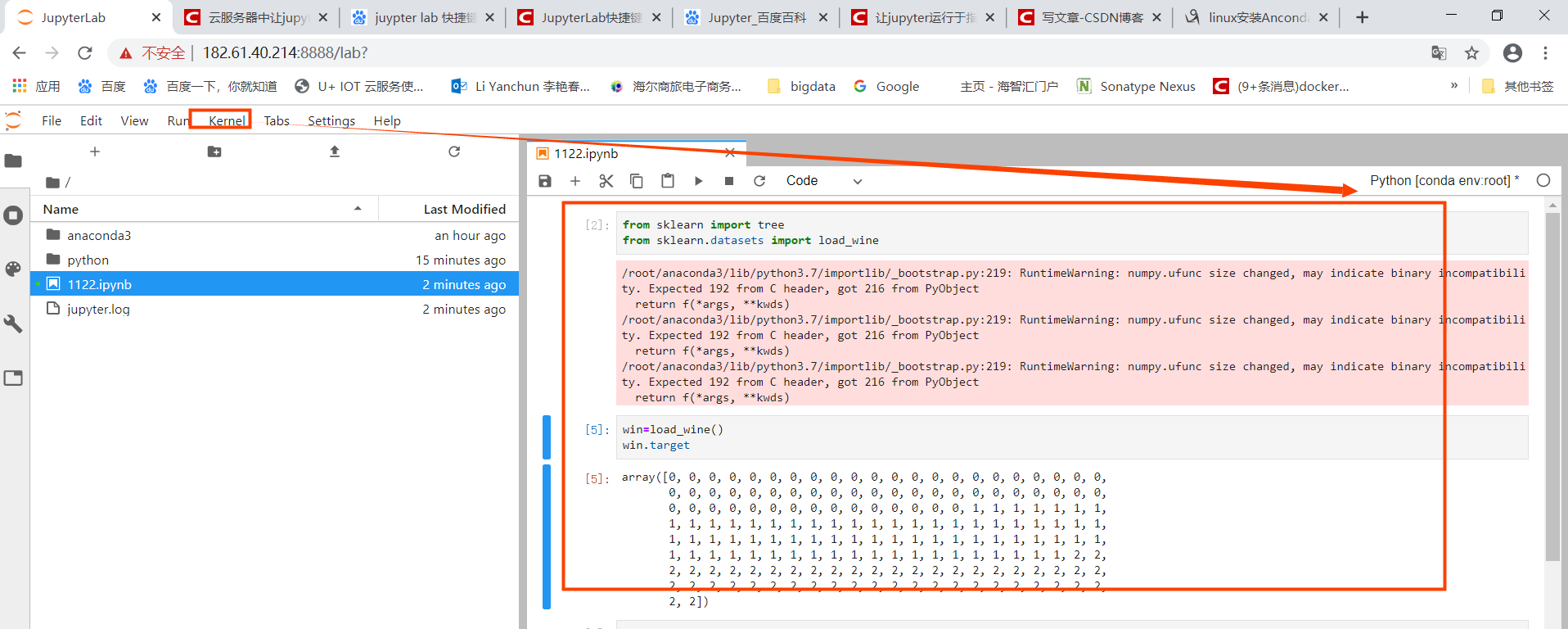Open the Kernel menu
This screenshot has width=1568, height=629.
pos(227,121)
